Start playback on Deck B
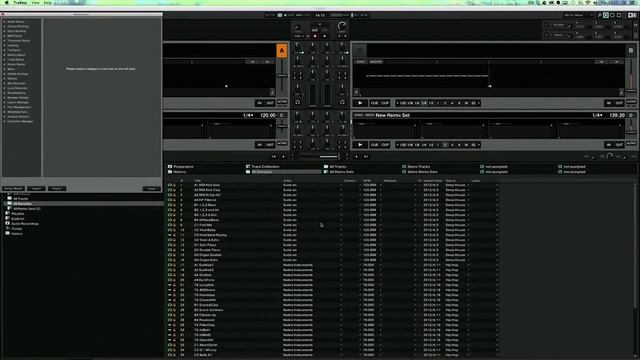The image size is (640, 360). 360,103
